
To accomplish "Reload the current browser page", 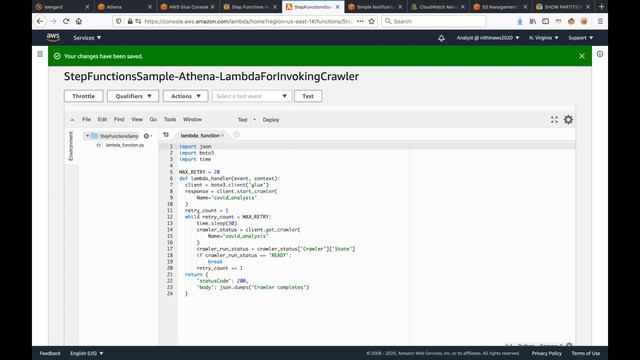I will [66, 21].
